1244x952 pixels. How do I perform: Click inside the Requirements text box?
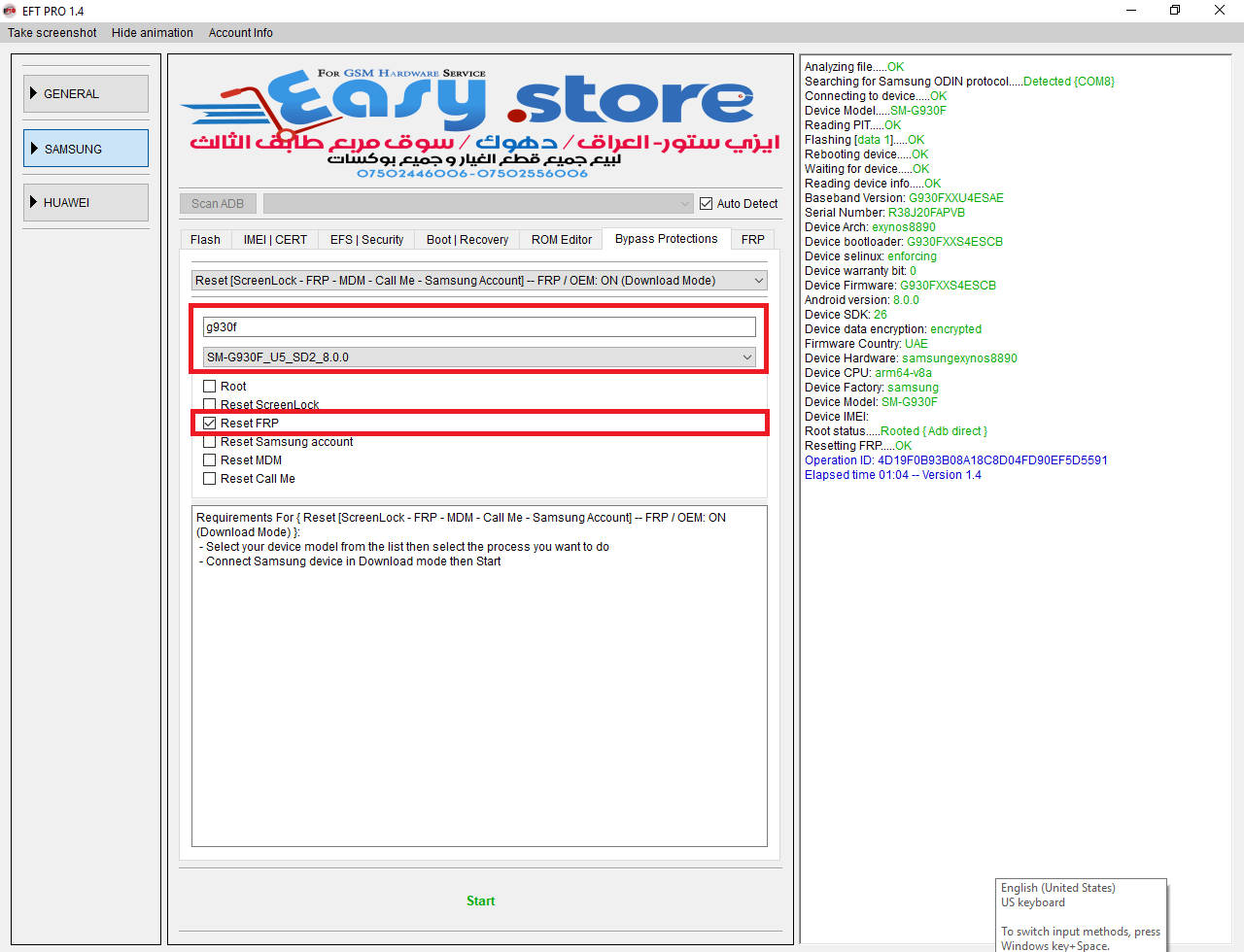[479, 676]
